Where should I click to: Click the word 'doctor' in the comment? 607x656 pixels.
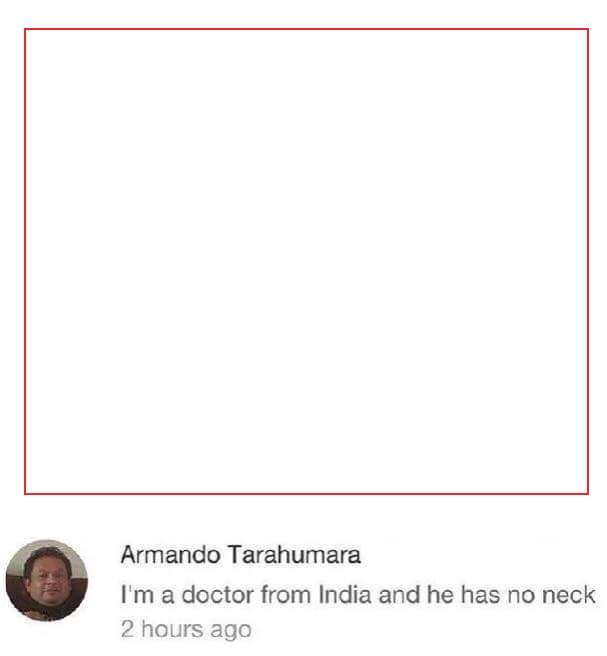[218, 594]
